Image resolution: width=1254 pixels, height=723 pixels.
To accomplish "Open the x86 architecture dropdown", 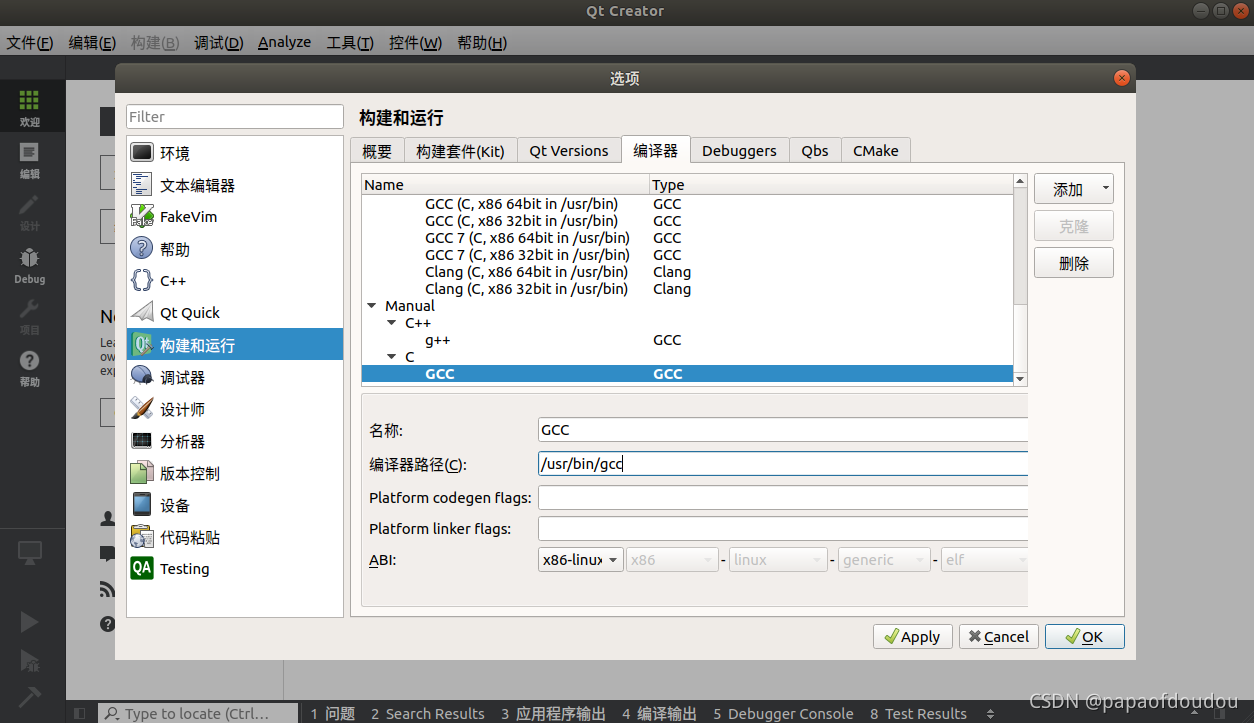I will click(672, 560).
